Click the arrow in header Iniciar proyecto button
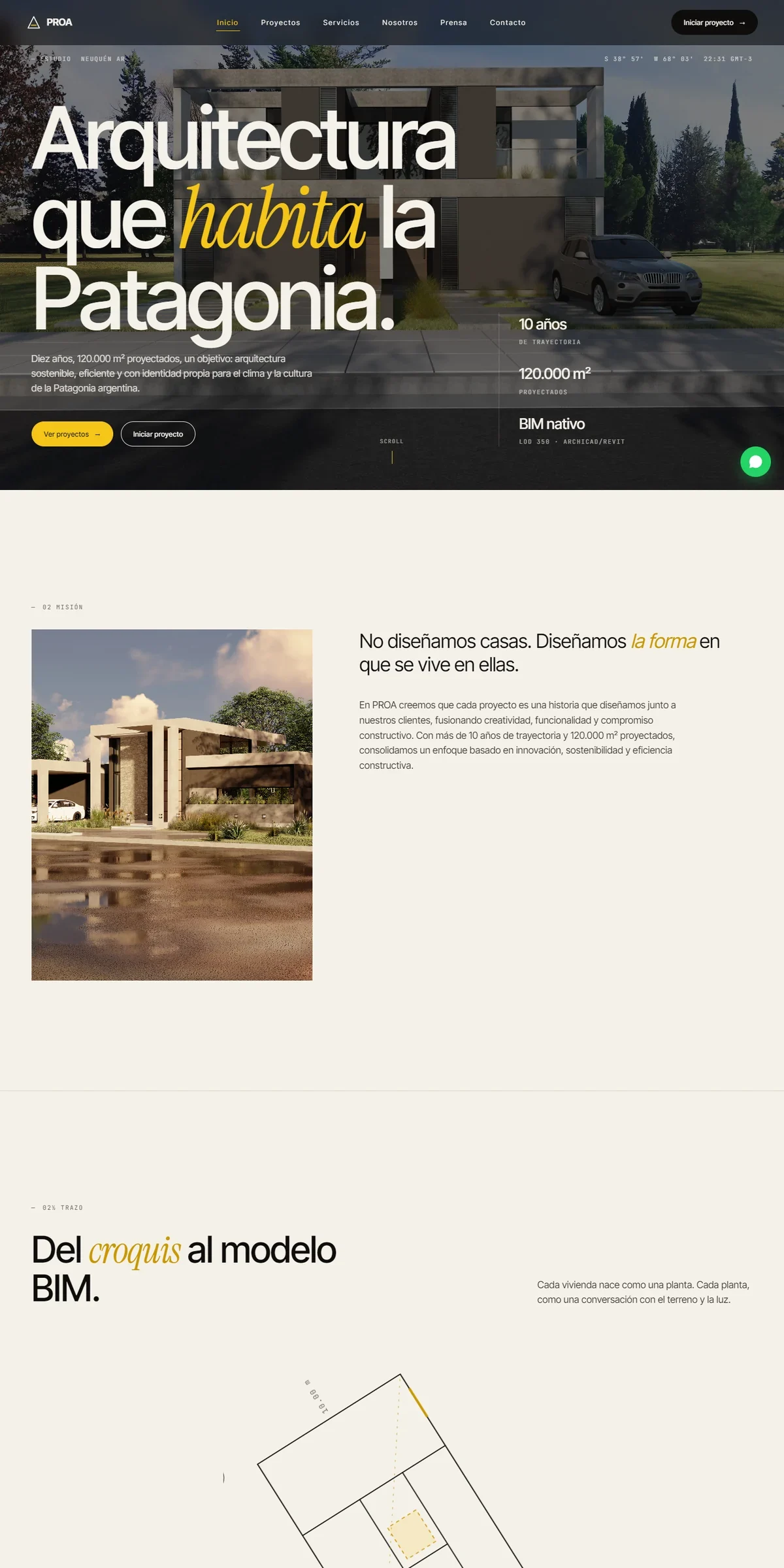 [x=742, y=23]
